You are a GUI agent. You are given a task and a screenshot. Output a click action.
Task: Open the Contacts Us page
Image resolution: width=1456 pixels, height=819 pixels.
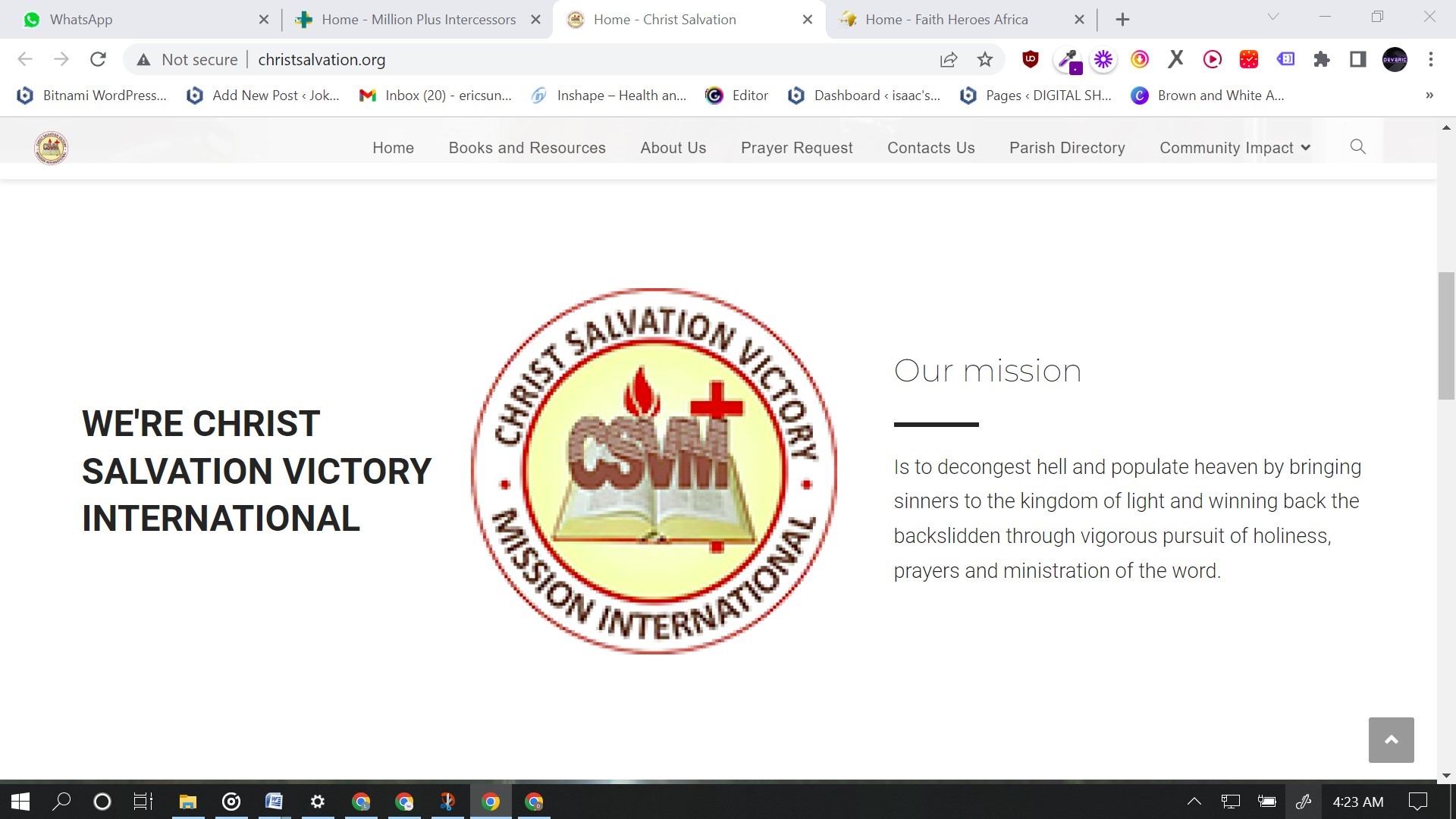[x=930, y=148]
